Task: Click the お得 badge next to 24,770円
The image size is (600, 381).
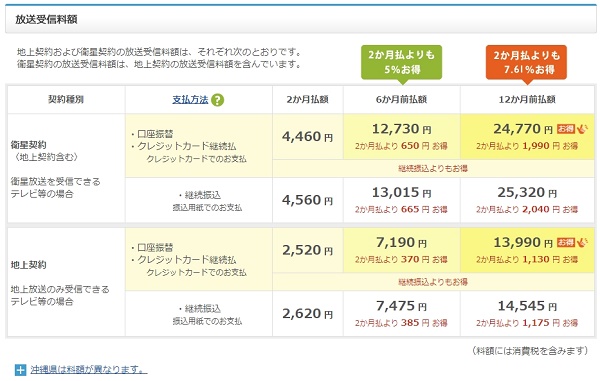Action: pyautogui.click(x=566, y=129)
